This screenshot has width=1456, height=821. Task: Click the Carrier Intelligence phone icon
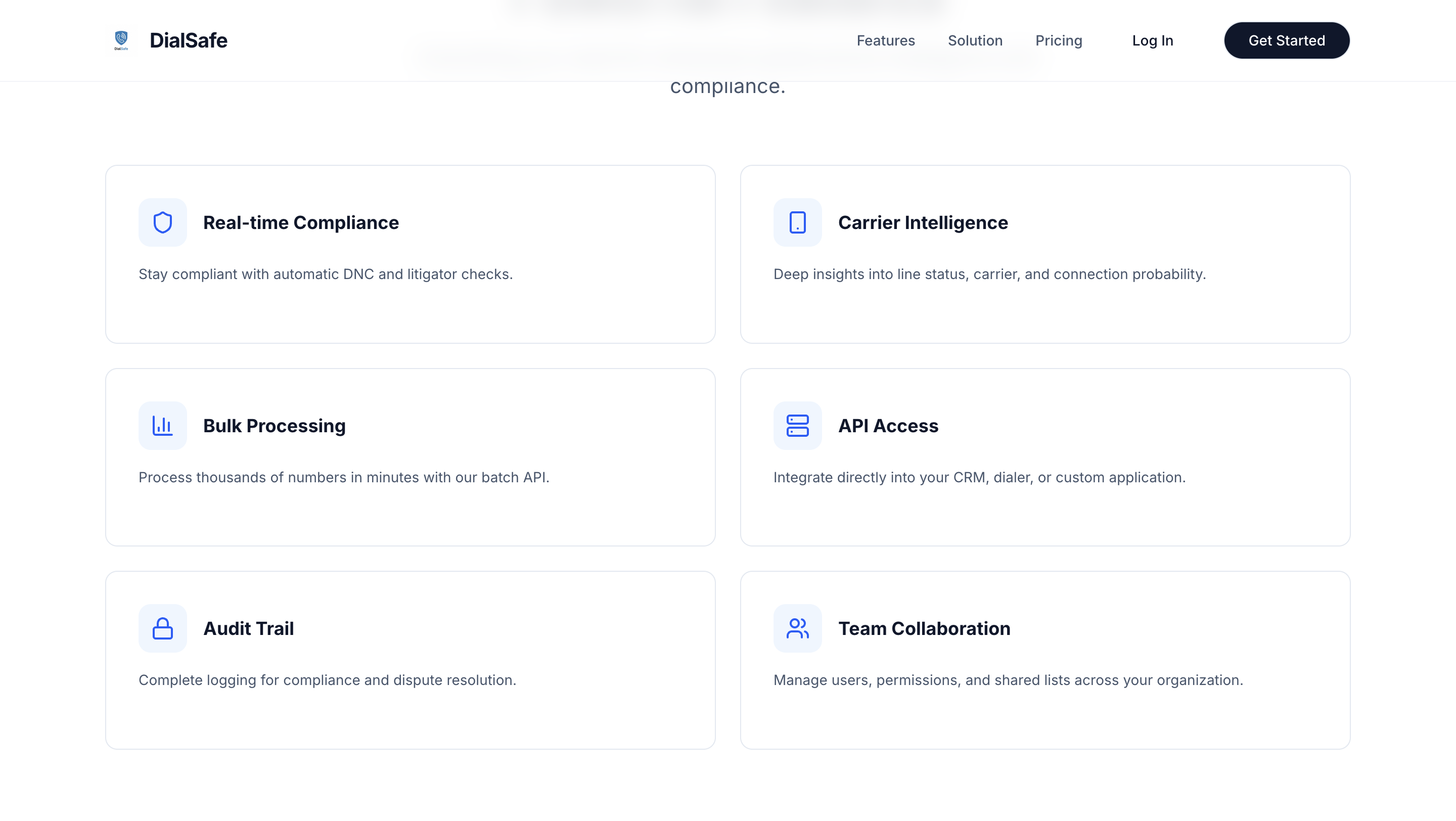tap(797, 222)
